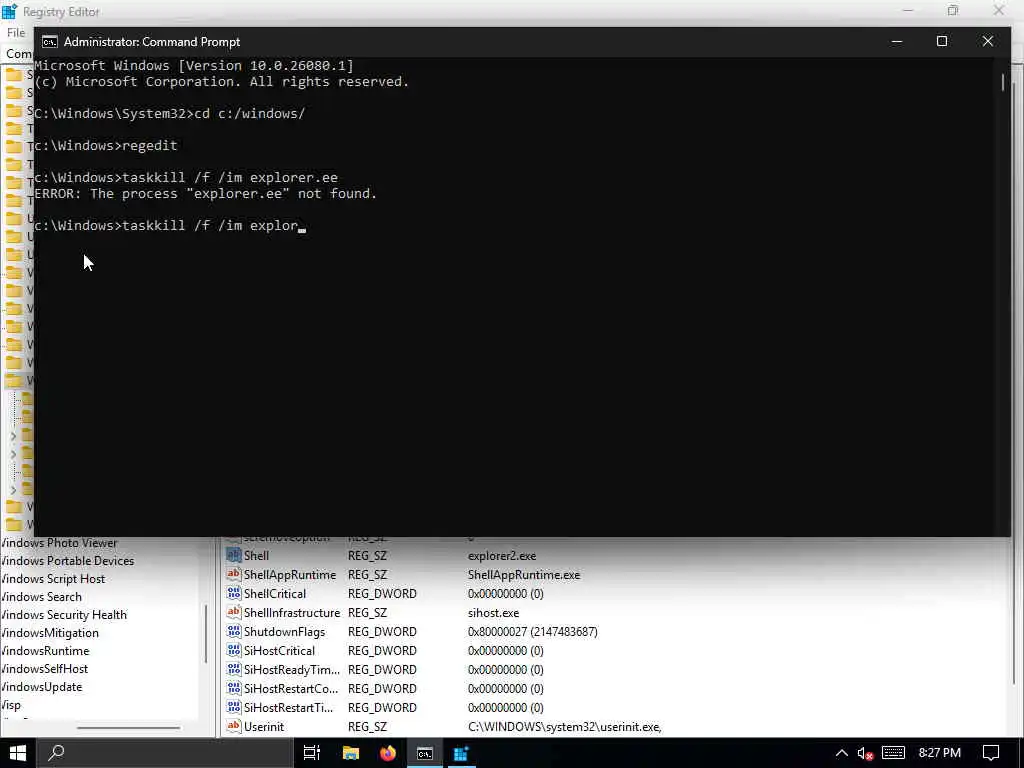Open File menu in Registry Editor
The width and height of the screenshot is (1024, 768).
[16, 33]
